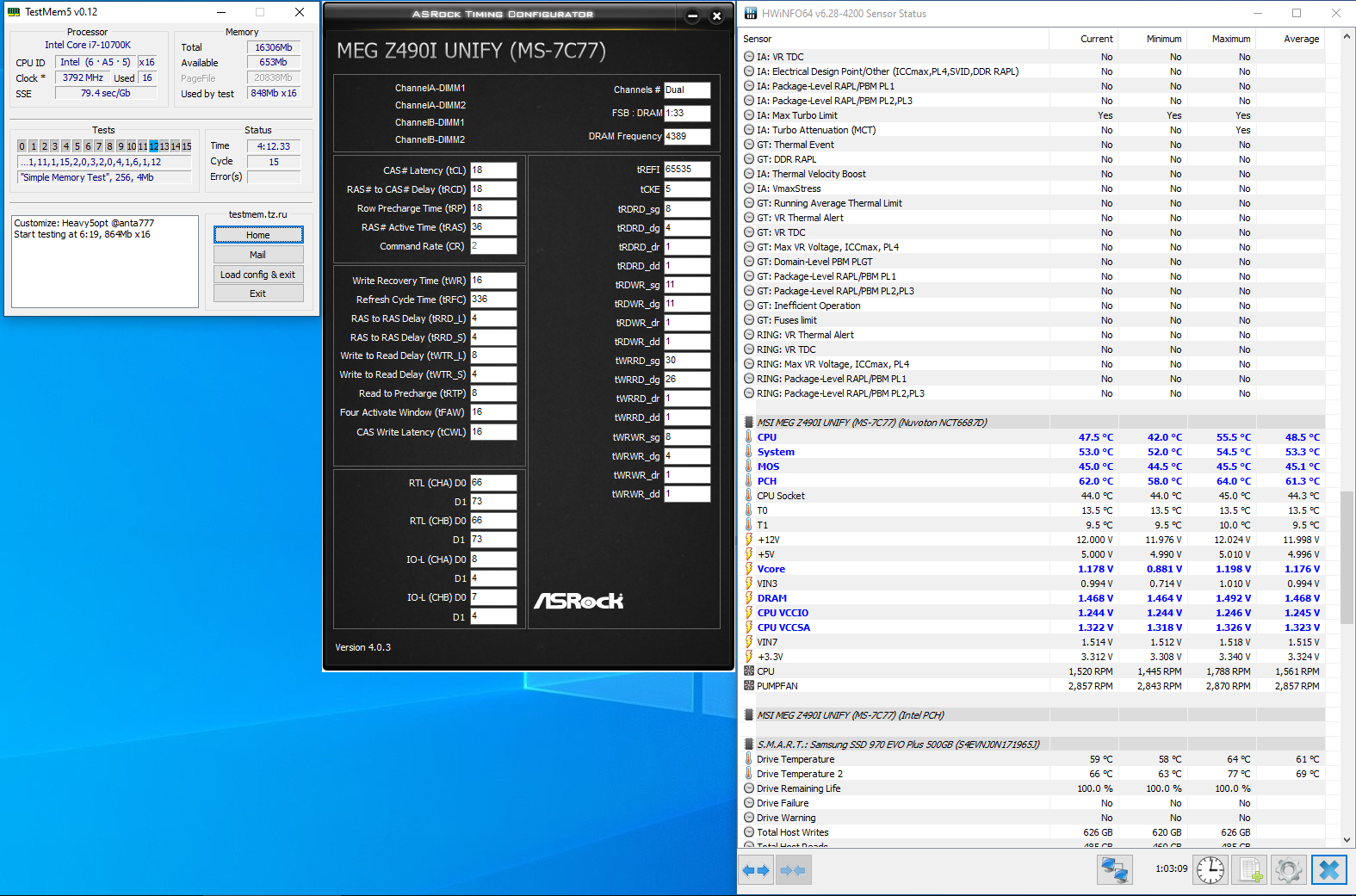1356x896 pixels.
Task: Click the thermometer icon beside the System sensor
Action: tap(749, 452)
